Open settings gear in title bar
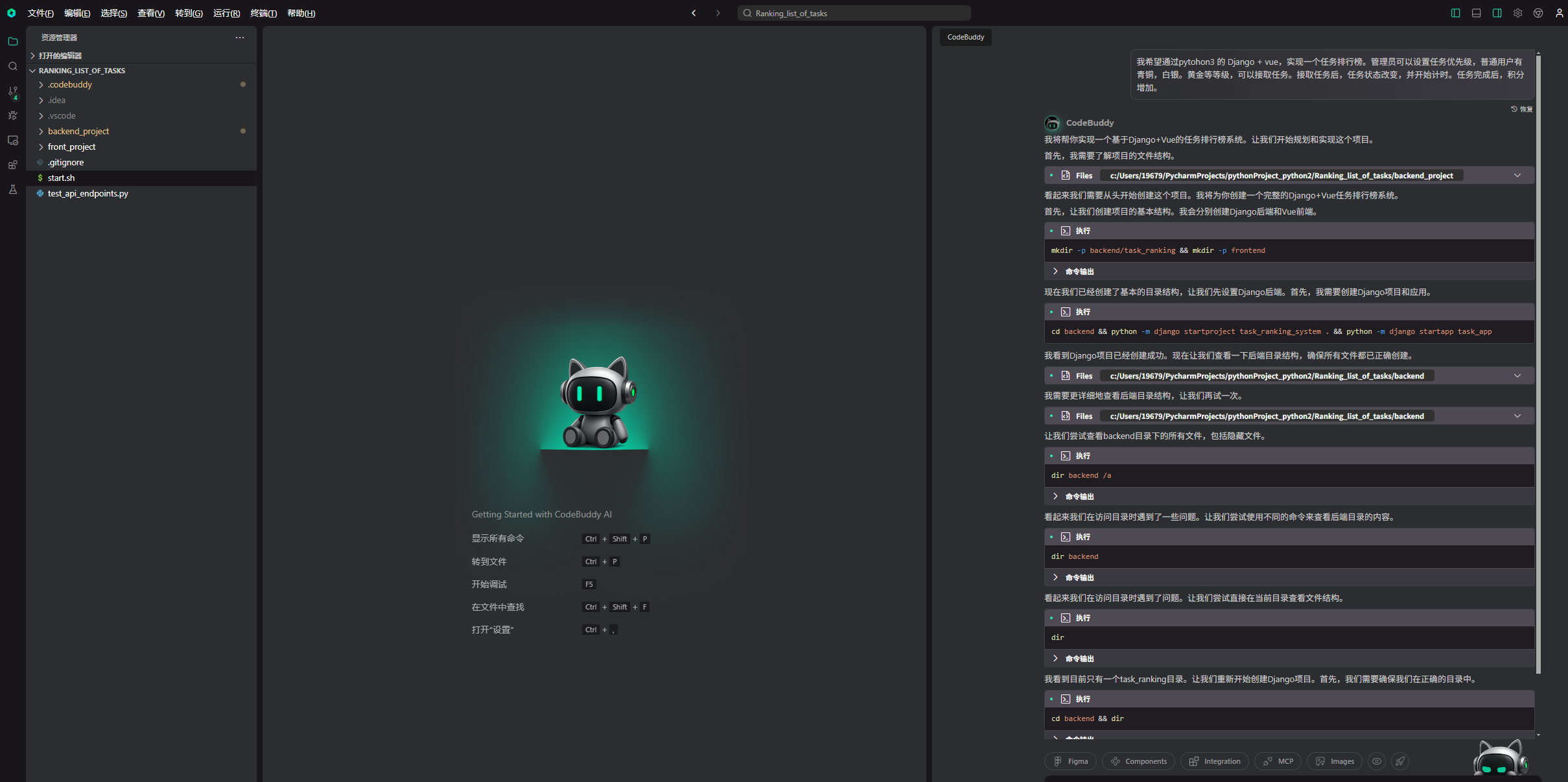 coord(1517,13)
